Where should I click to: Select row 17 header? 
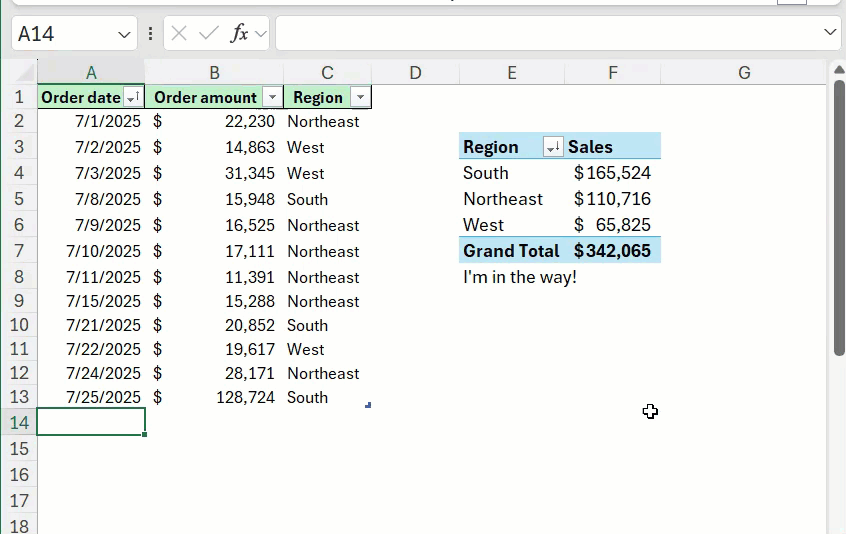click(x=19, y=501)
